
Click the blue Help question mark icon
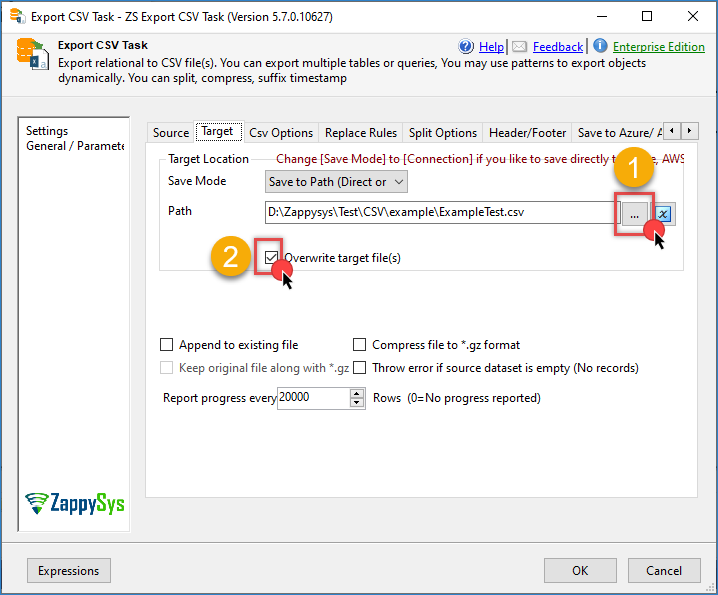click(x=466, y=46)
